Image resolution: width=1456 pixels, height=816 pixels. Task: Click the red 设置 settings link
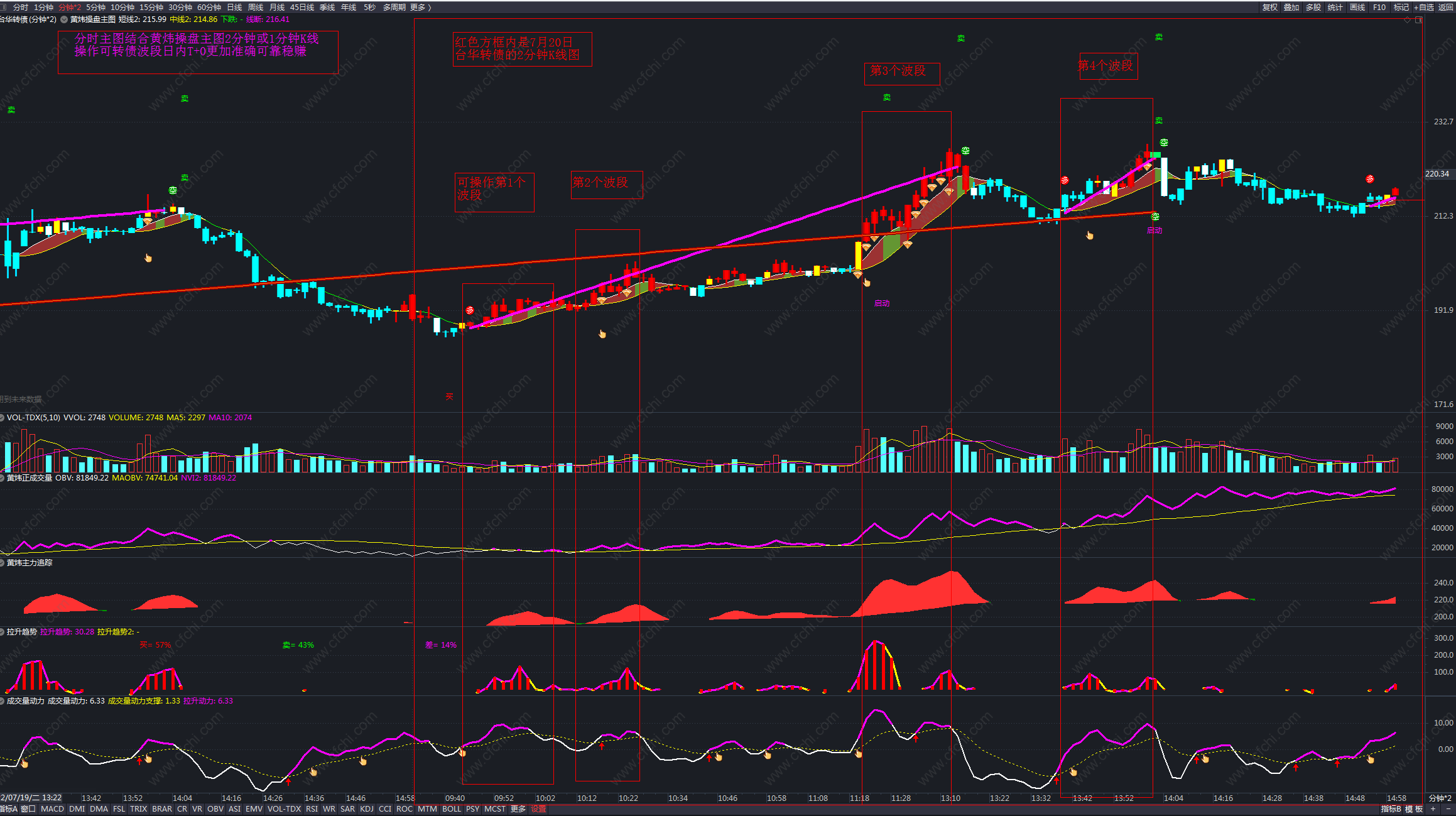tap(538, 809)
